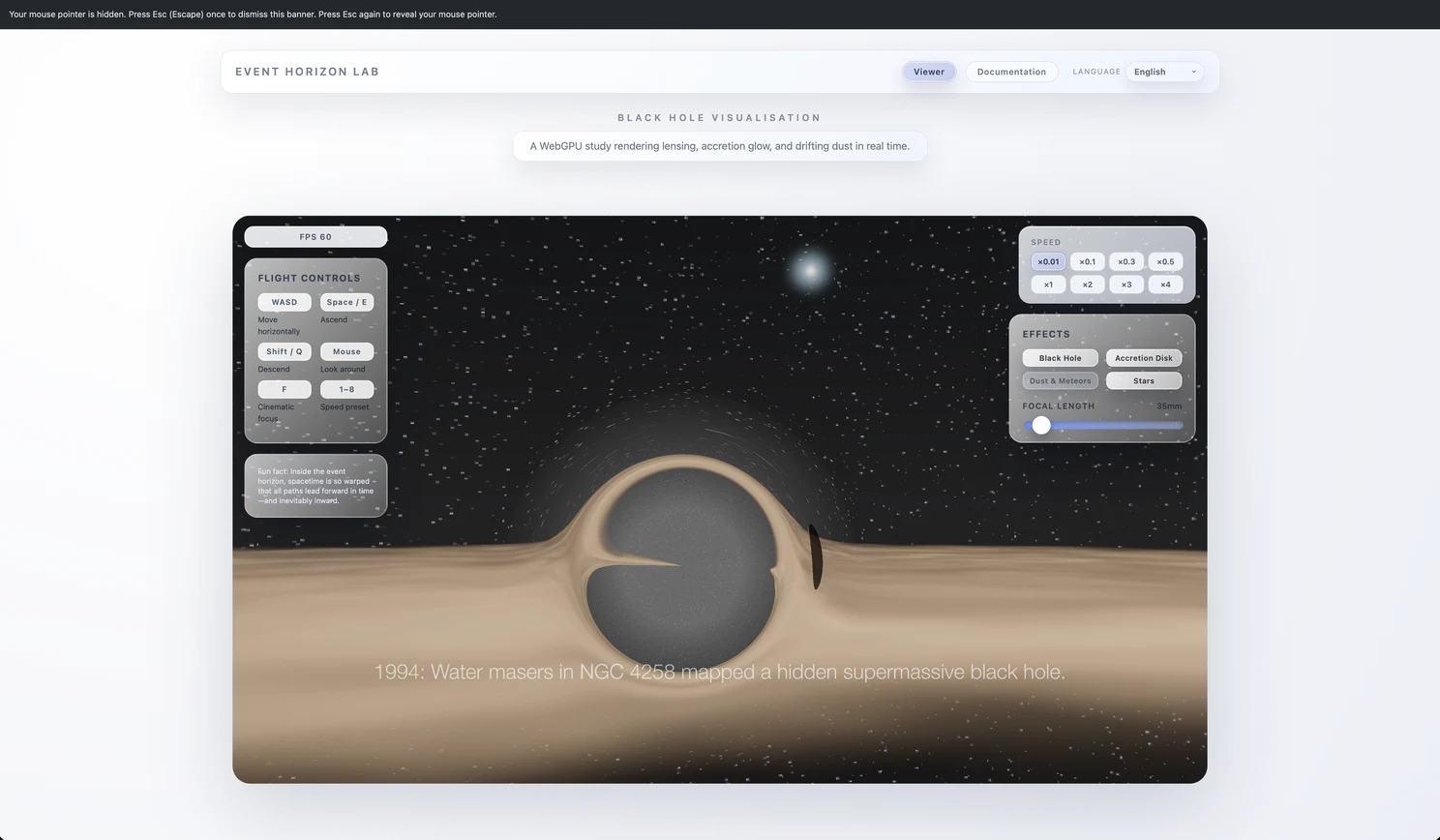Click the Speed panel label
Image resolution: width=1440 pixels, height=840 pixels.
1045,242
